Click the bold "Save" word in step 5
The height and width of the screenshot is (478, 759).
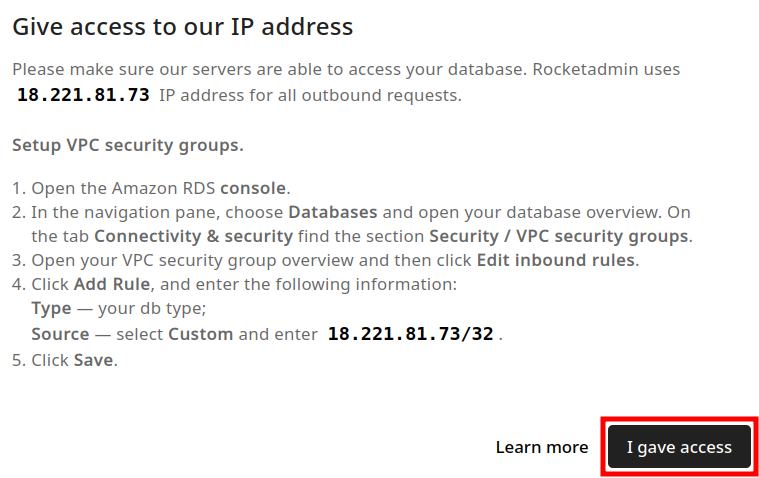click(x=94, y=360)
